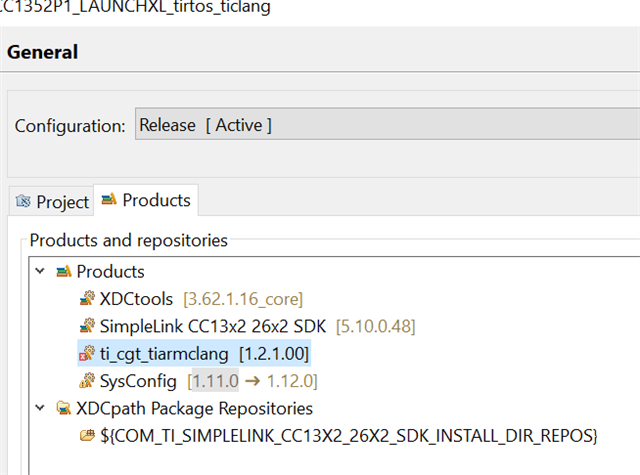Click the General section heading
640x475 pixels.
43,52
